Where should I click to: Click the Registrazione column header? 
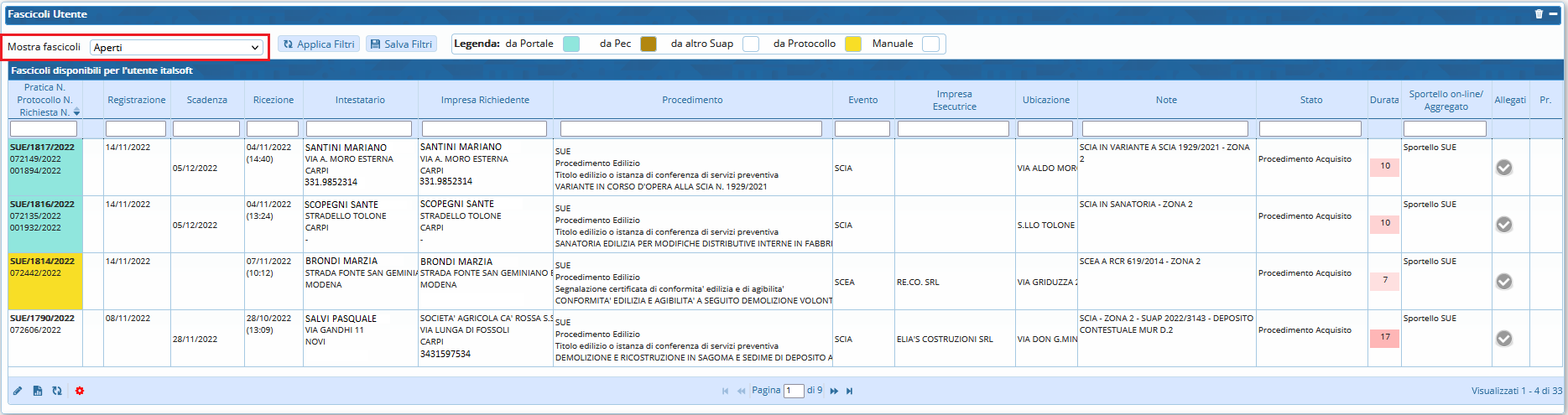point(136,100)
